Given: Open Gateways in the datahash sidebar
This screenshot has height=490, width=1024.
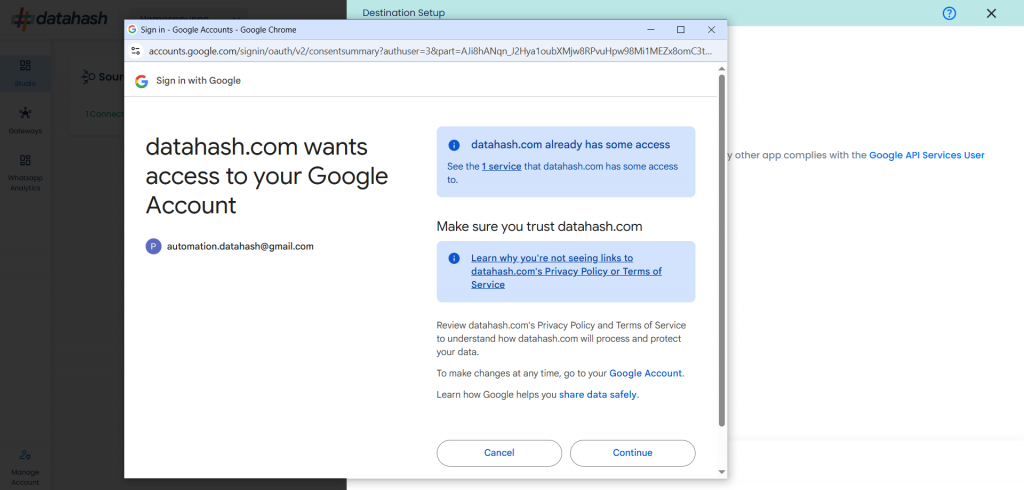Looking at the screenshot, I should click(x=25, y=120).
